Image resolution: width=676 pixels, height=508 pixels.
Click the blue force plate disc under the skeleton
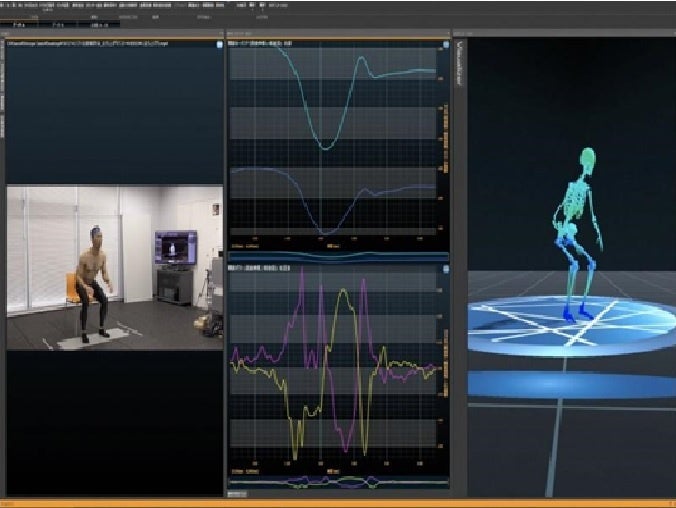coord(572,326)
